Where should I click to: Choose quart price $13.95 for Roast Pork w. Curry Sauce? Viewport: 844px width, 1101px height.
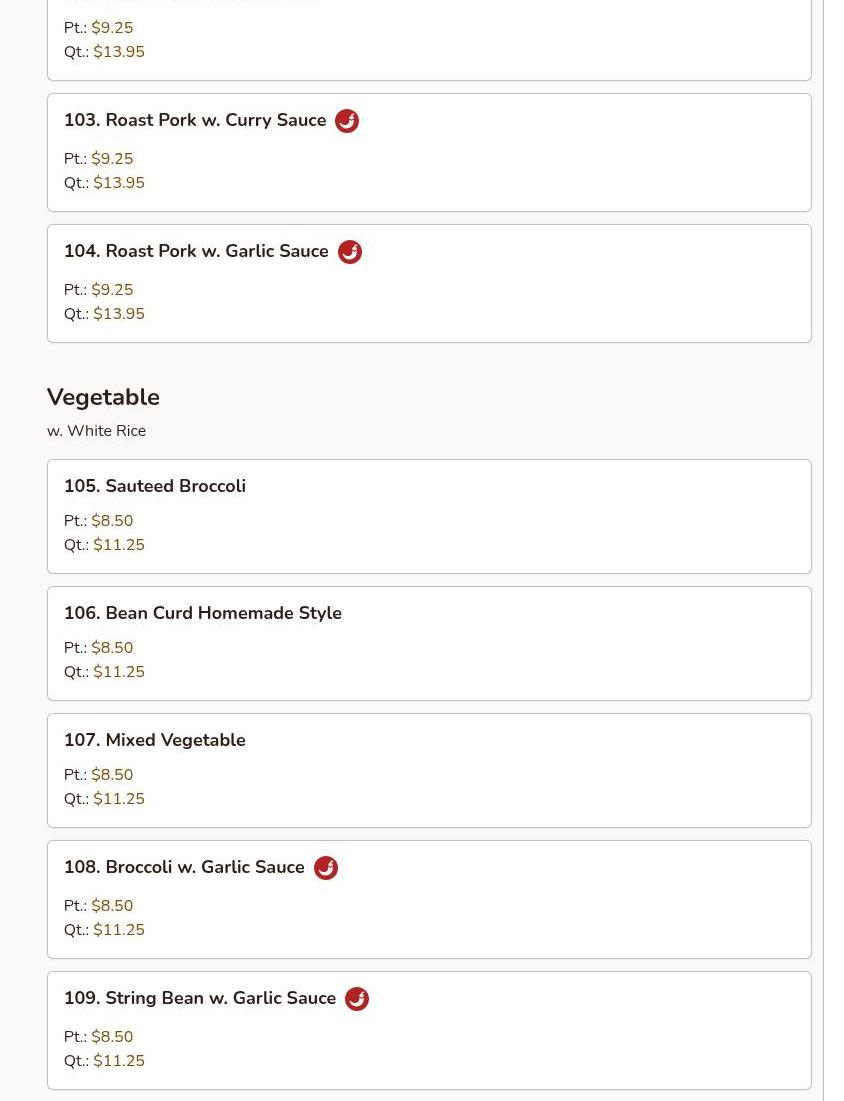coord(119,183)
